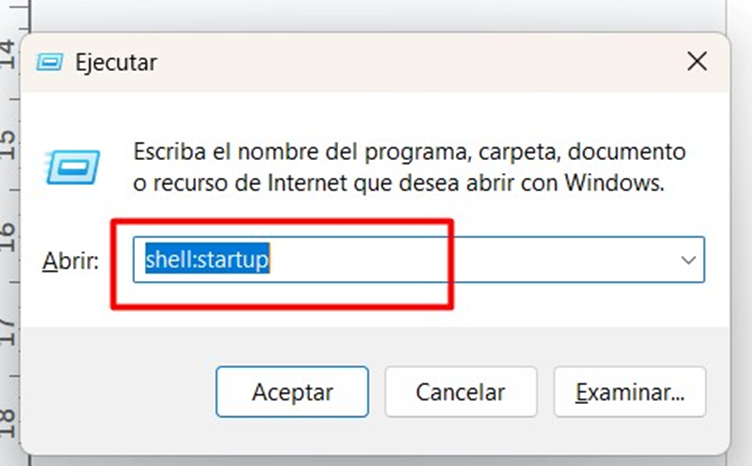Image resolution: width=752 pixels, height=466 pixels.
Task: Open the file browser via Examinar...
Action: point(630,392)
